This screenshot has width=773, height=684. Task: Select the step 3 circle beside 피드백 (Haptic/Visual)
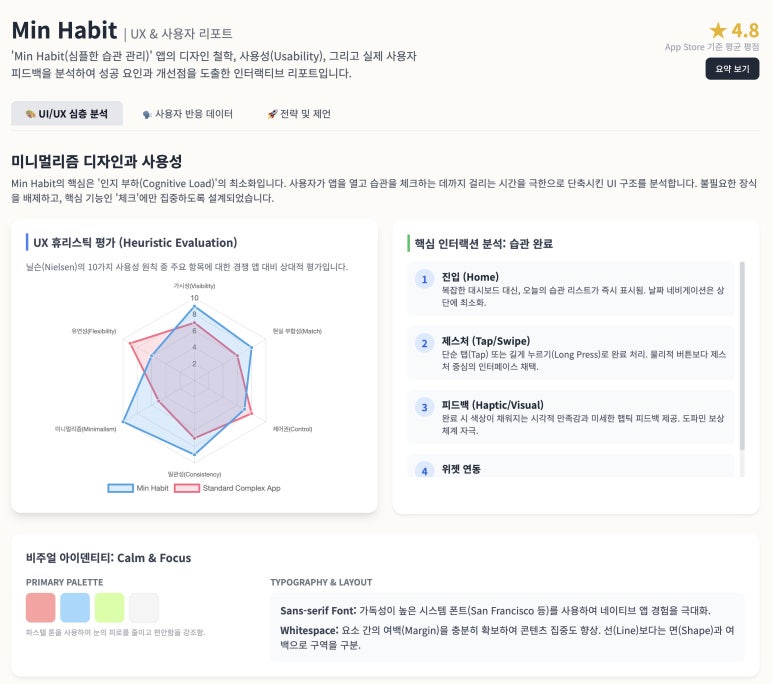[x=424, y=407]
